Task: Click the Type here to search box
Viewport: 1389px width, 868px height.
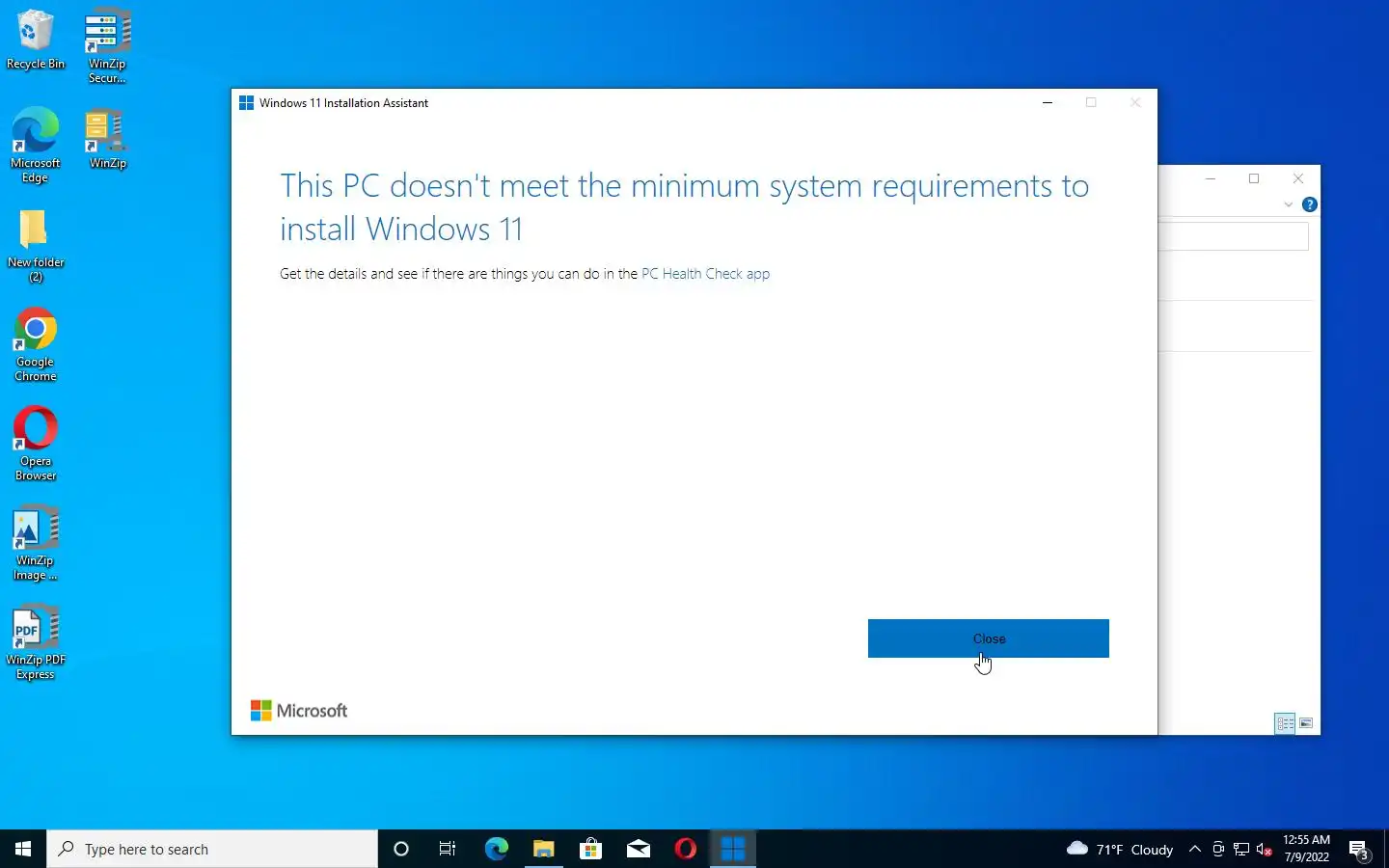Action: (212, 849)
